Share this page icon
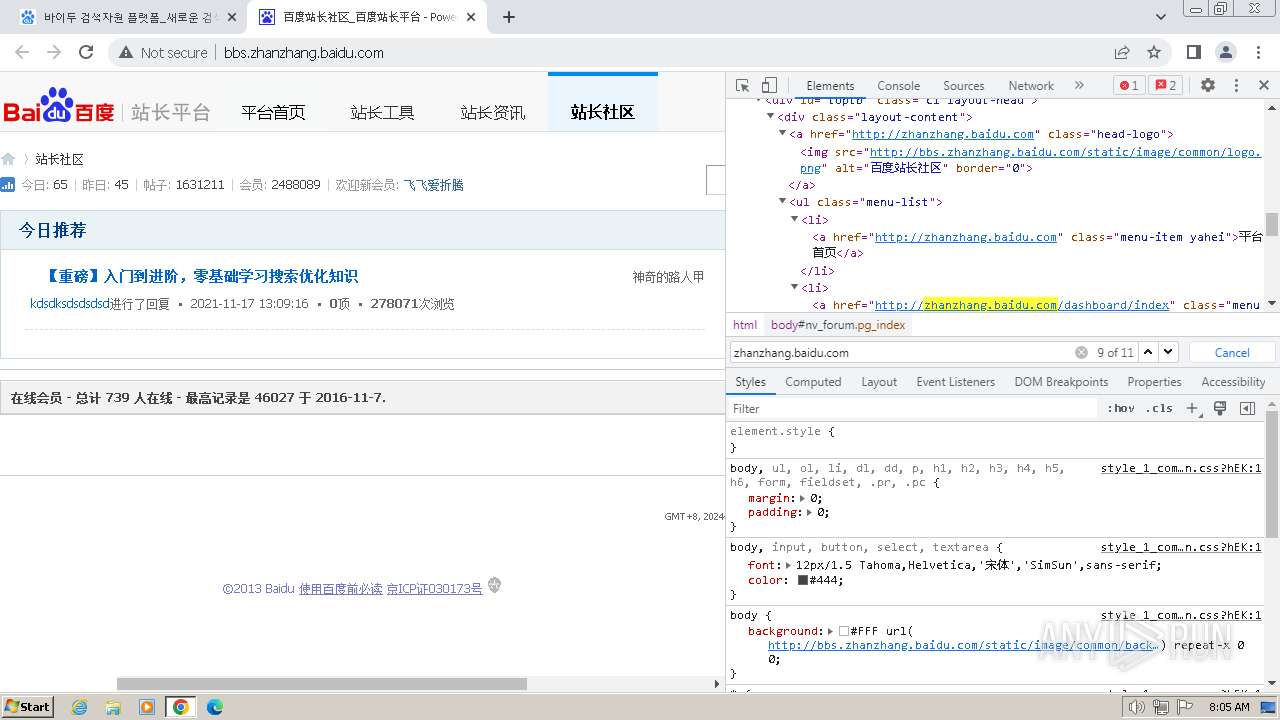 coord(1122,53)
